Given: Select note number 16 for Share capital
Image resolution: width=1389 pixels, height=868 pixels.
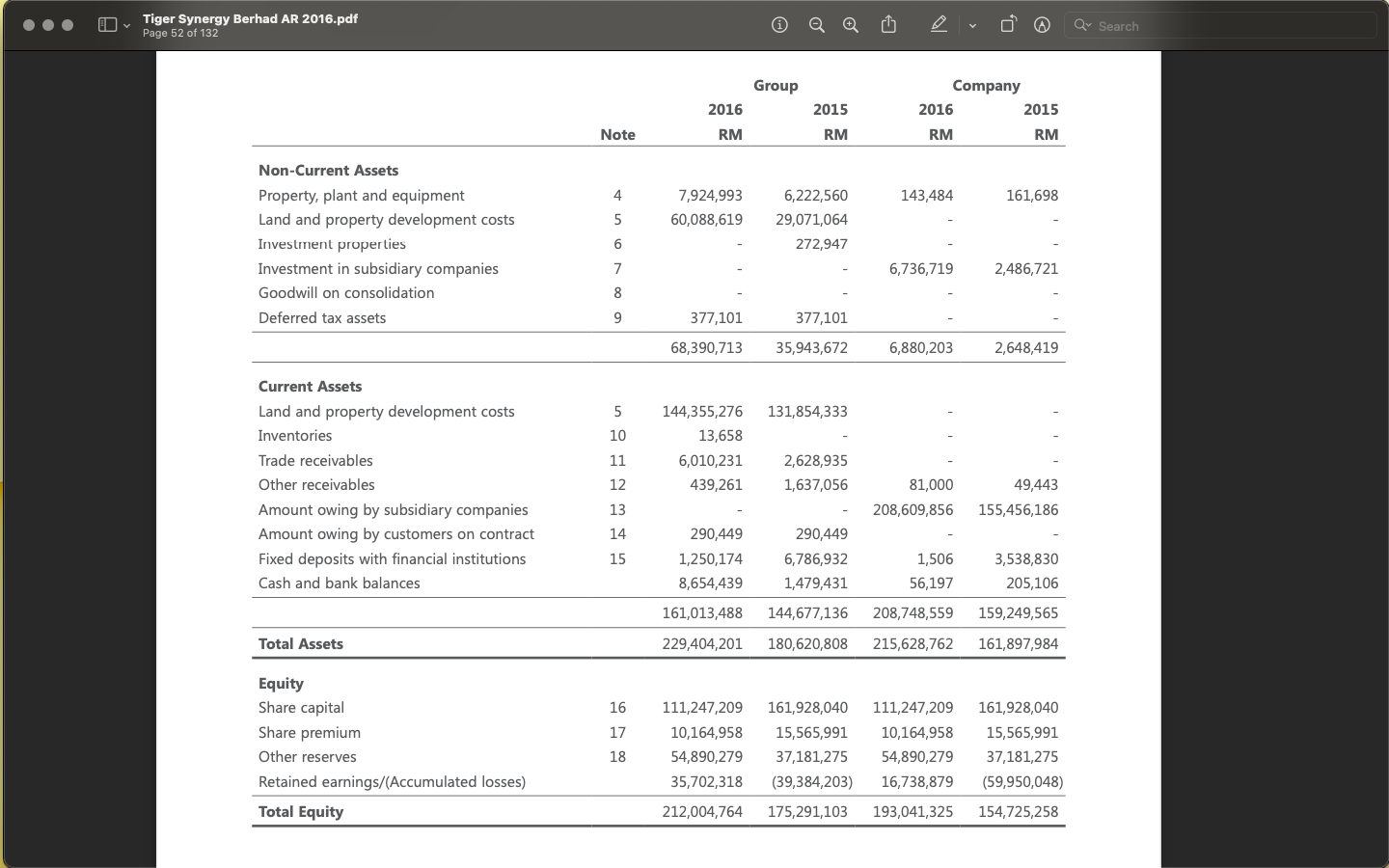Looking at the screenshot, I should [617, 708].
